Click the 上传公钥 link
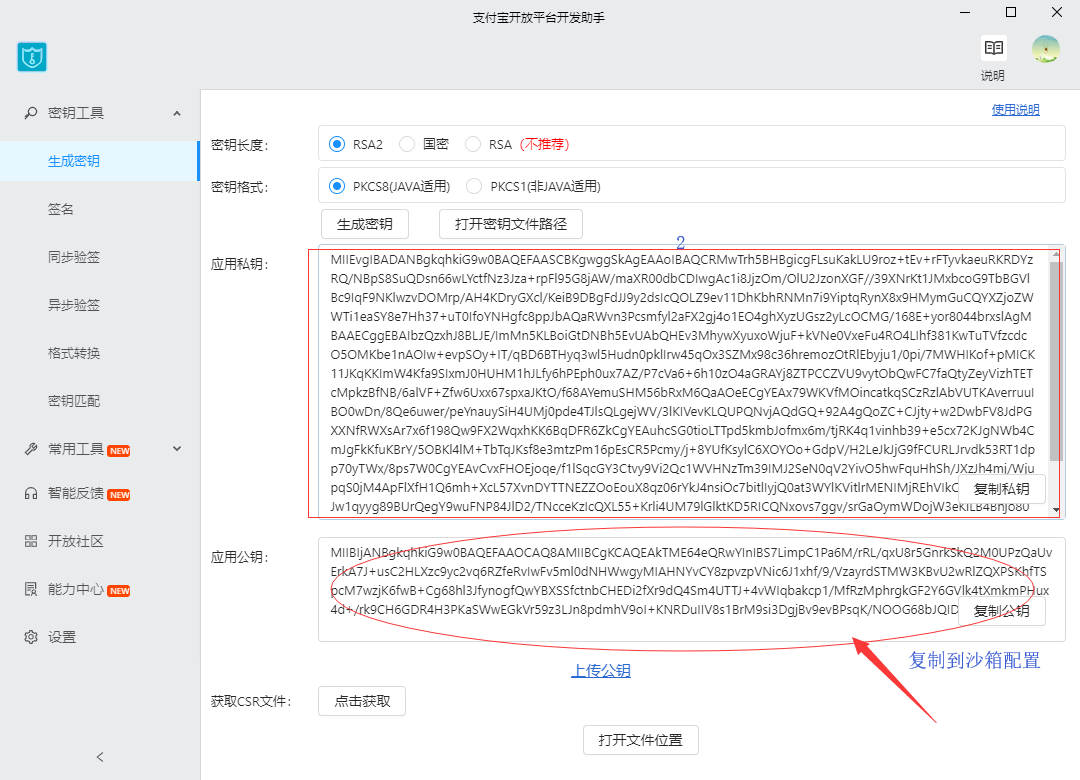 point(601,670)
